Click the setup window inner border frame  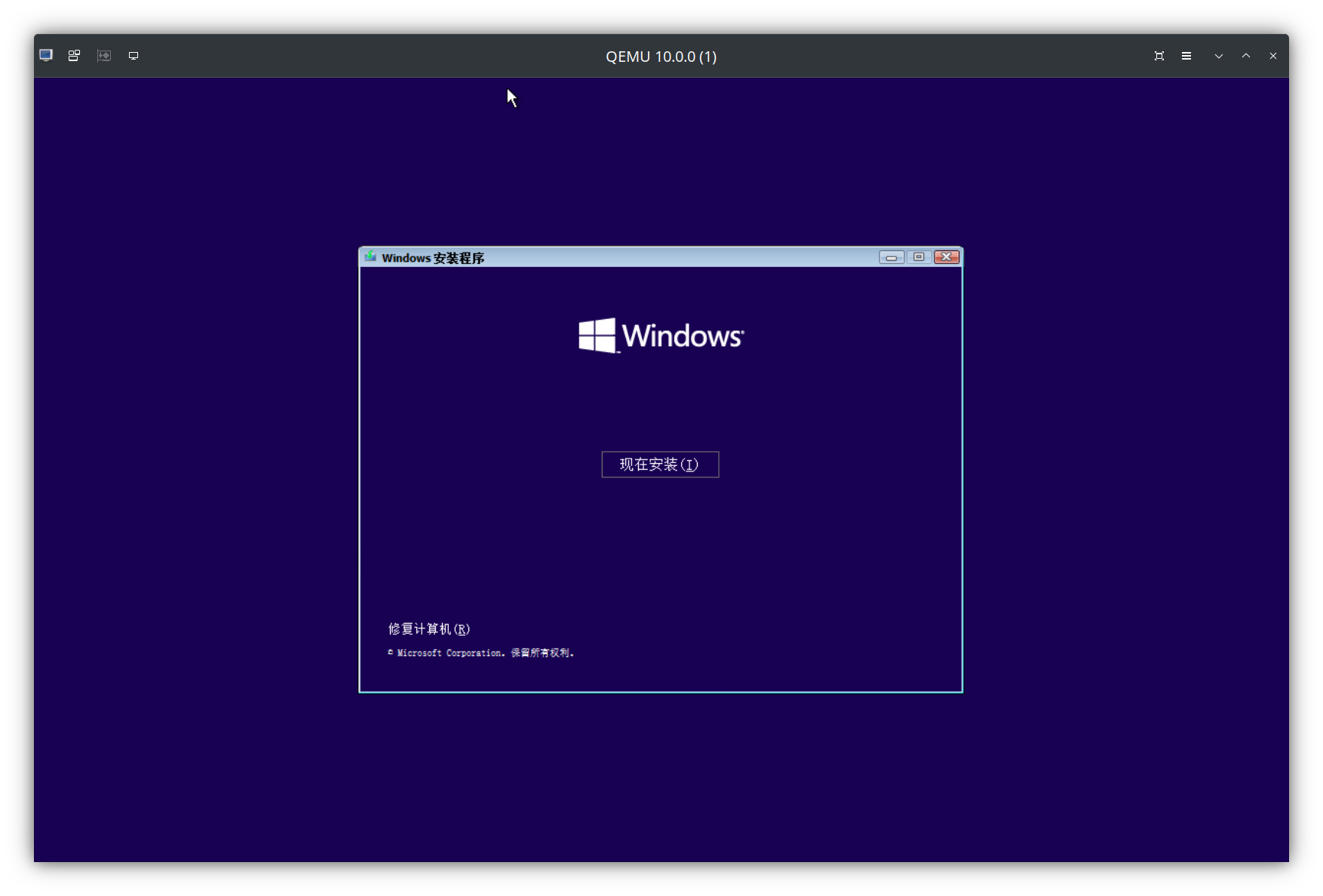(361, 468)
